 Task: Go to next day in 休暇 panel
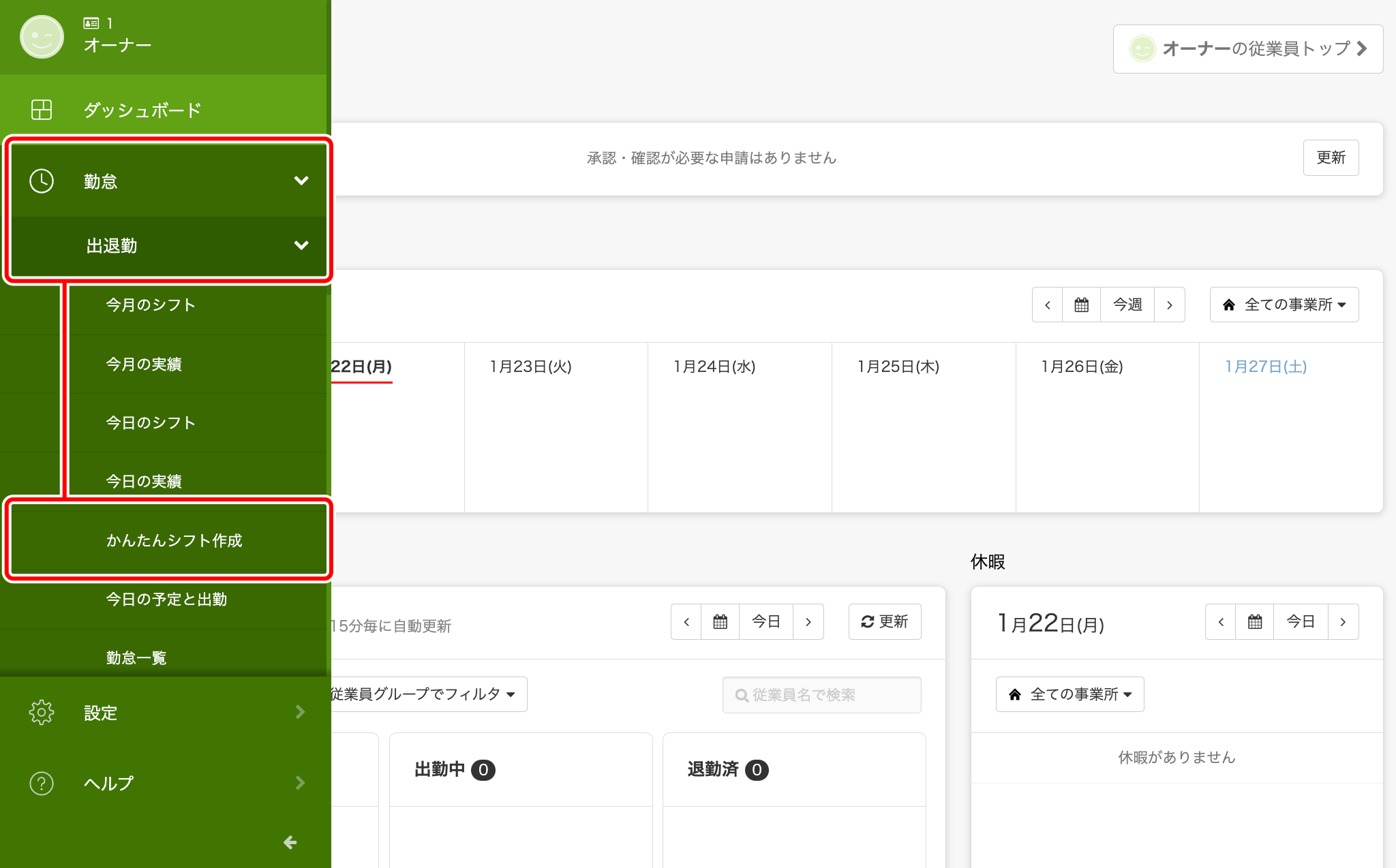coord(1343,621)
